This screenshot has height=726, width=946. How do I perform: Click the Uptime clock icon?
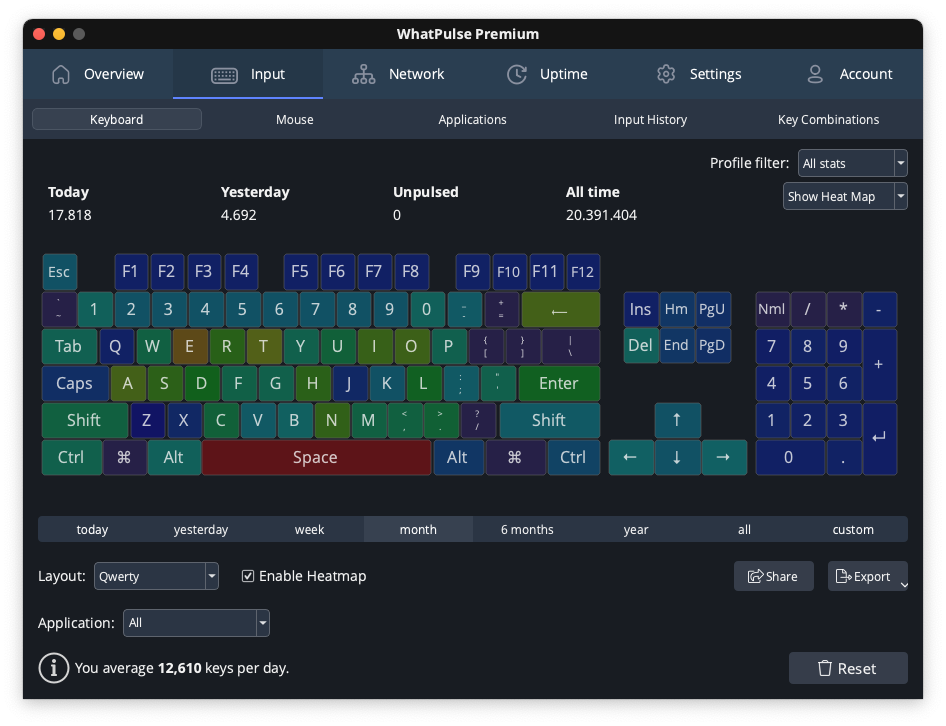(x=517, y=74)
